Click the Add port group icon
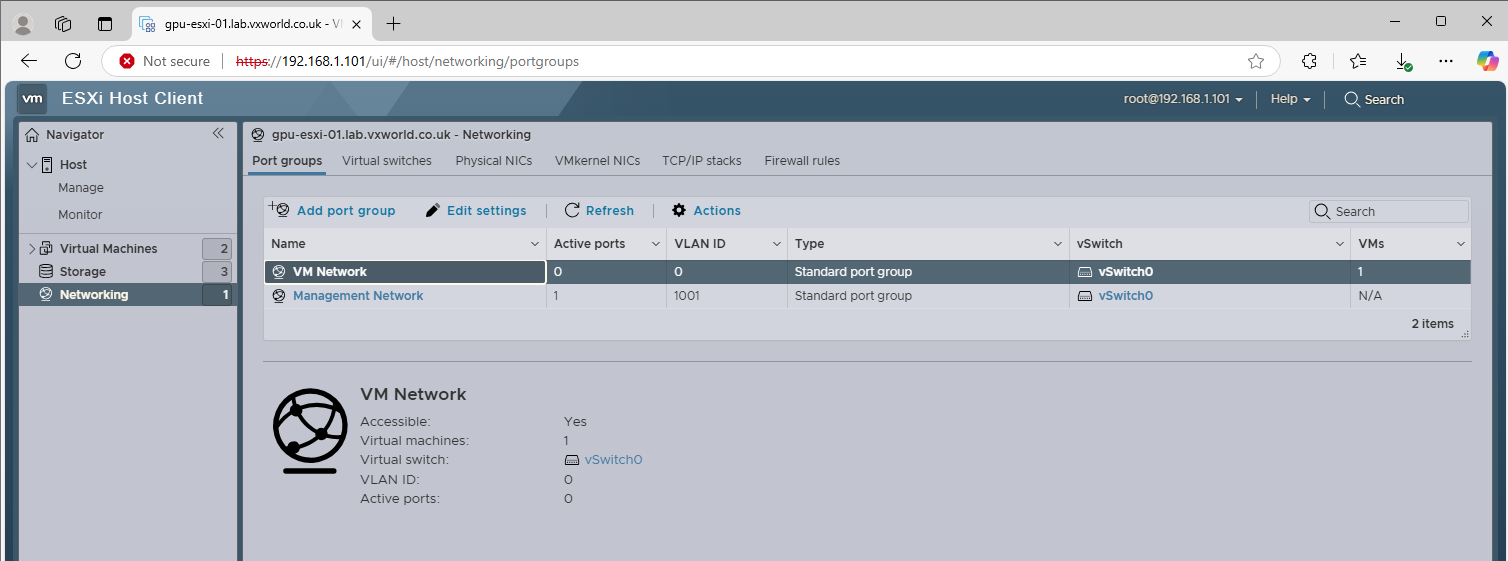 tap(280, 210)
